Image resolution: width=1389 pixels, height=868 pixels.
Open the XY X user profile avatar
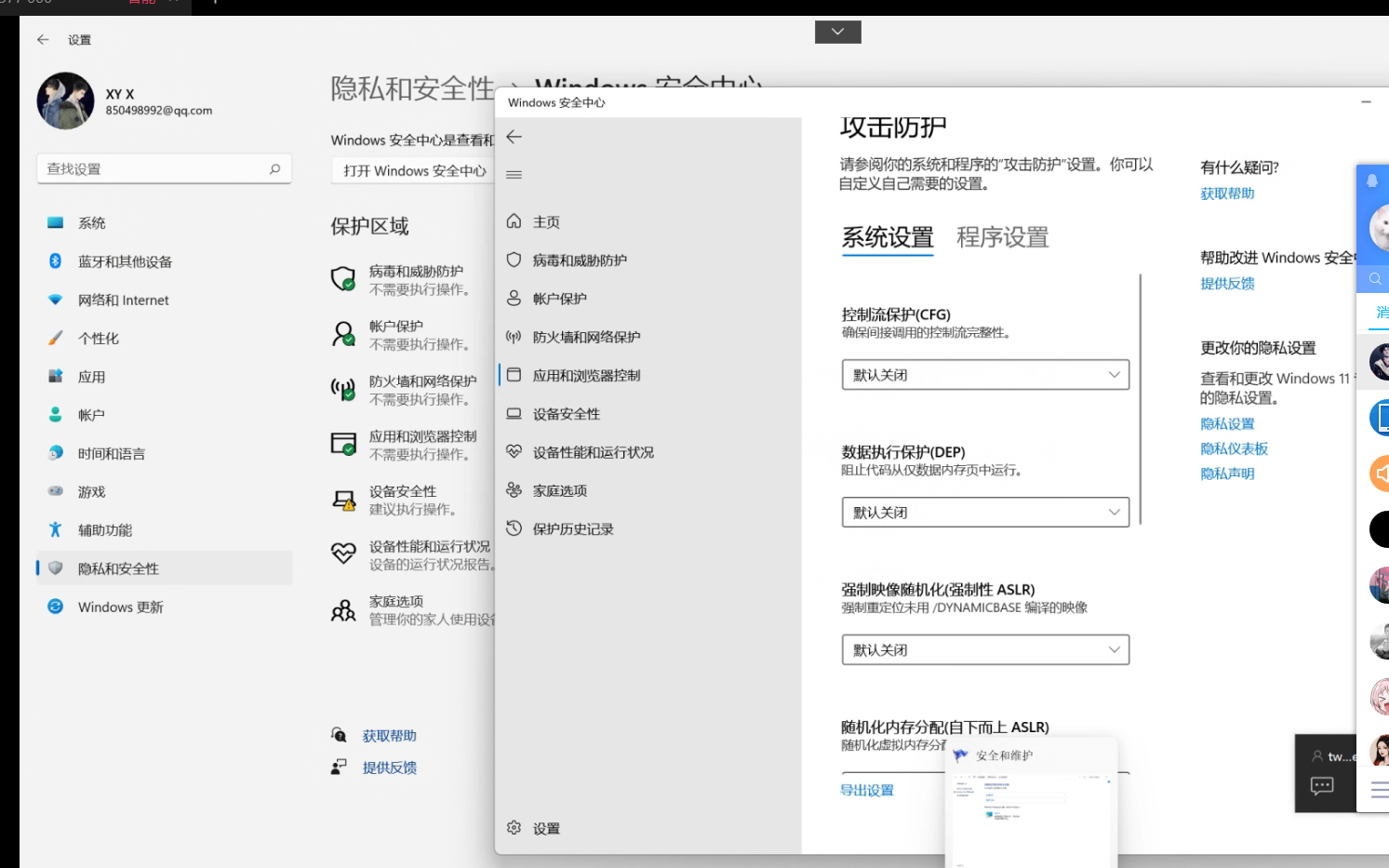pos(65,100)
